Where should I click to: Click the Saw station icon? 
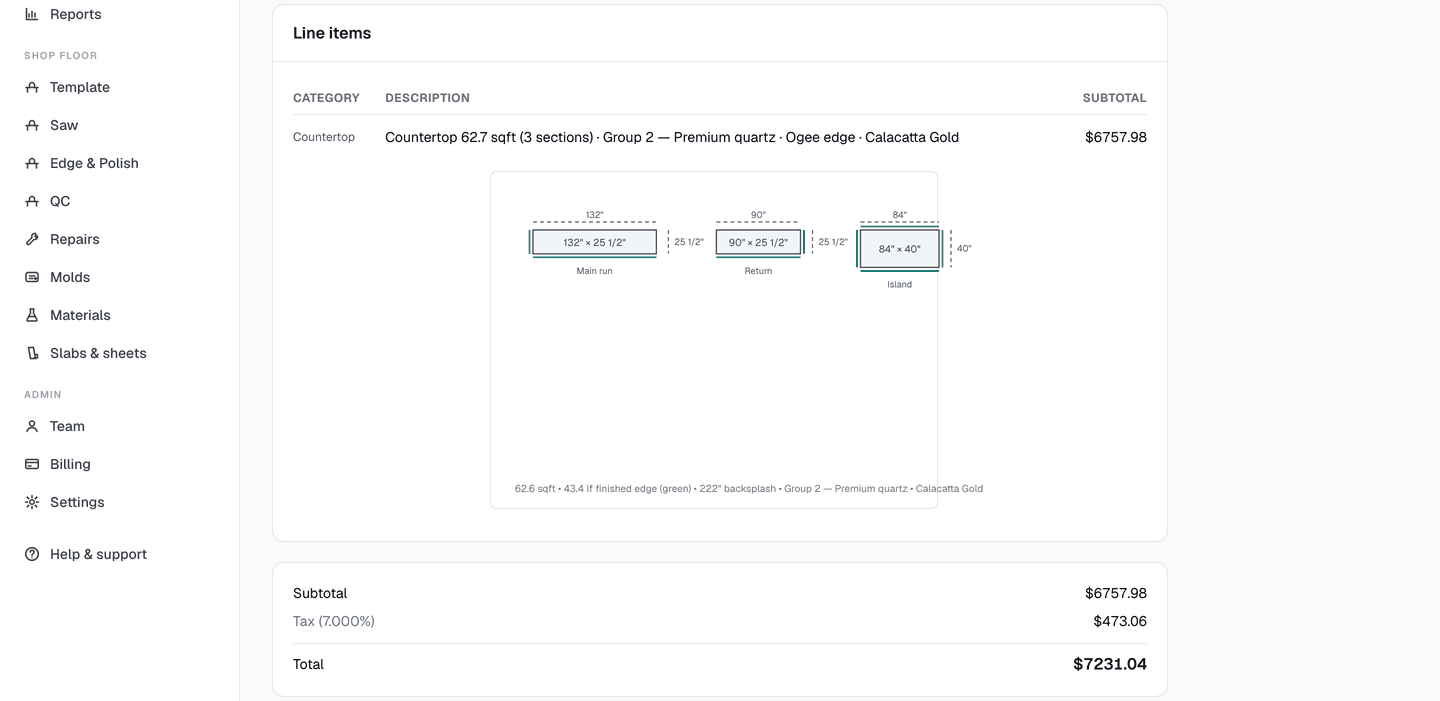(x=32, y=125)
